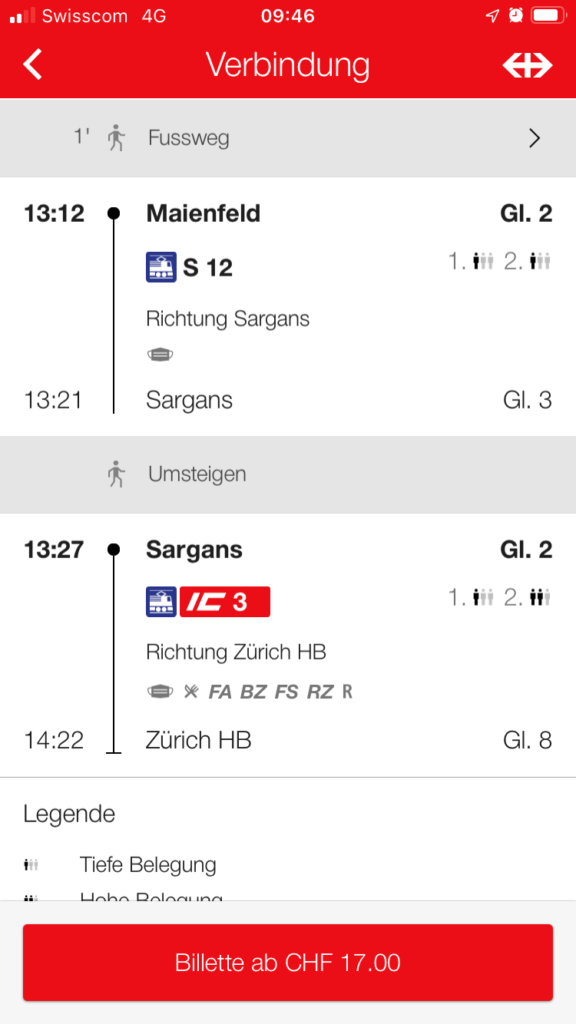Select the Maienfeld departure stop
Image resolution: width=576 pixels, height=1024 pixels.
(203, 214)
